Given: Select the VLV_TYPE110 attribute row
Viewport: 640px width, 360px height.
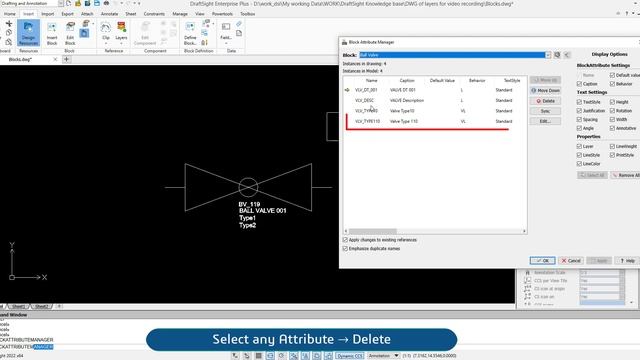Looking at the screenshot, I should [x=435, y=121].
